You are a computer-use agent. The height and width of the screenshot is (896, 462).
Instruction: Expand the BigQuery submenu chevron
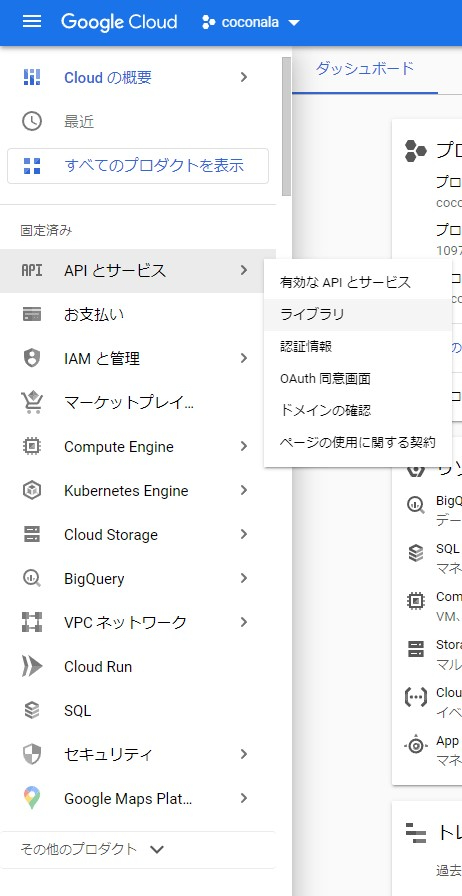coord(244,578)
